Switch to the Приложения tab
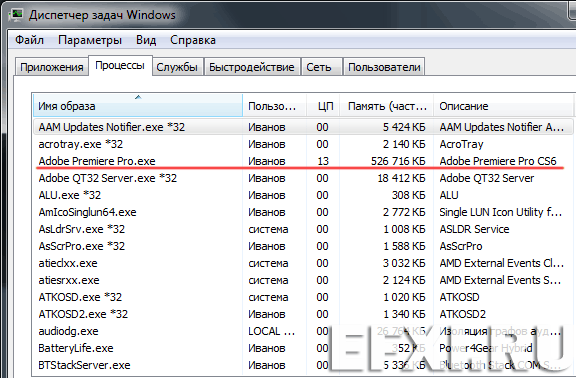The image size is (576, 378). pos(51,67)
